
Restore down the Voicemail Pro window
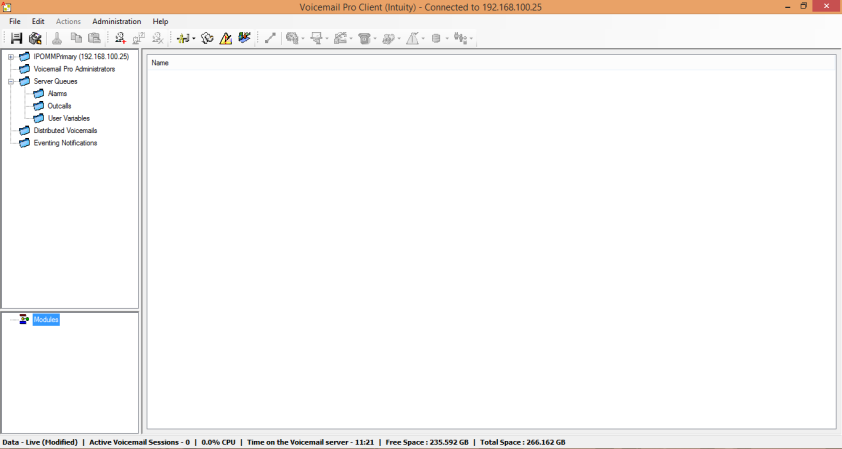pyautogui.click(x=804, y=6)
